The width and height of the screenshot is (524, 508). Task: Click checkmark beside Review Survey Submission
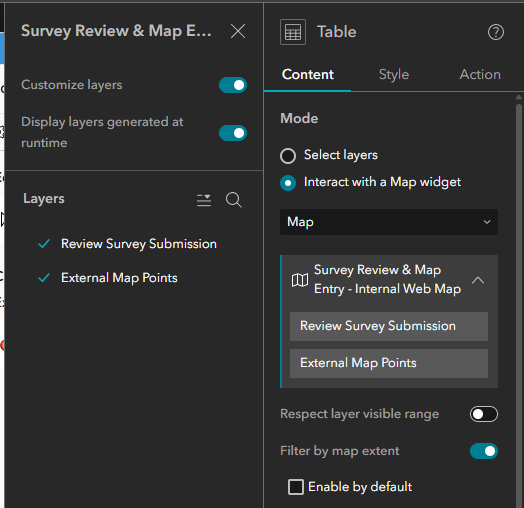click(x=44, y=244)
